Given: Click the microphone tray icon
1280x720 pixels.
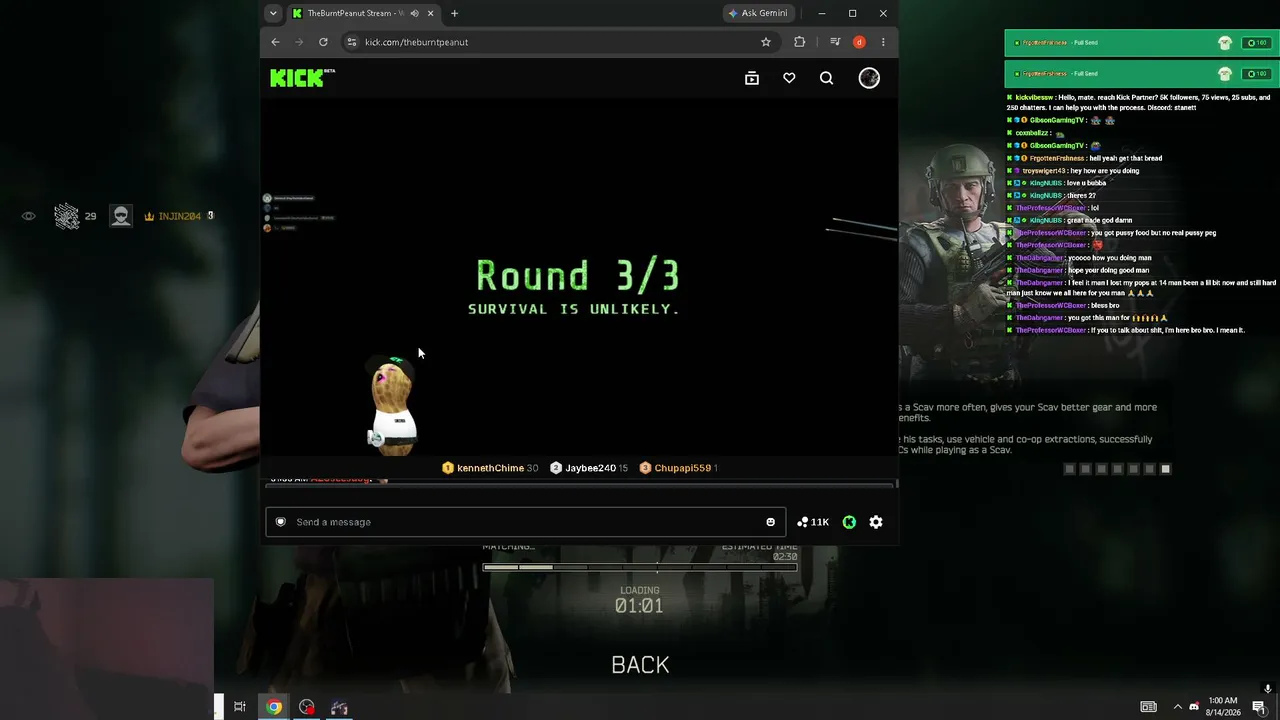Looking at the screenshot, I should (x=1268, y=689).
